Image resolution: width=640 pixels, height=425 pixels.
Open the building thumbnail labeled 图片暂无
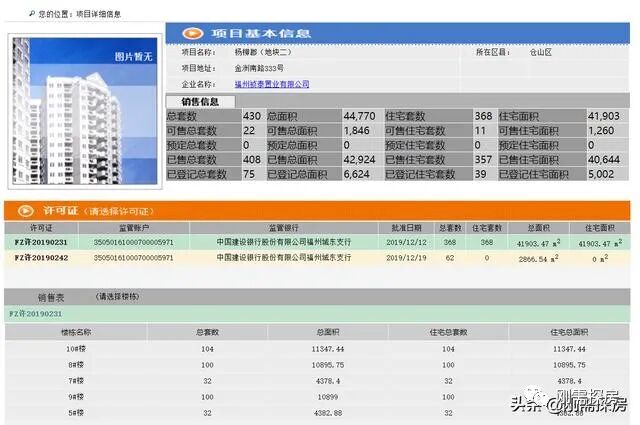(x=85, y=111)
